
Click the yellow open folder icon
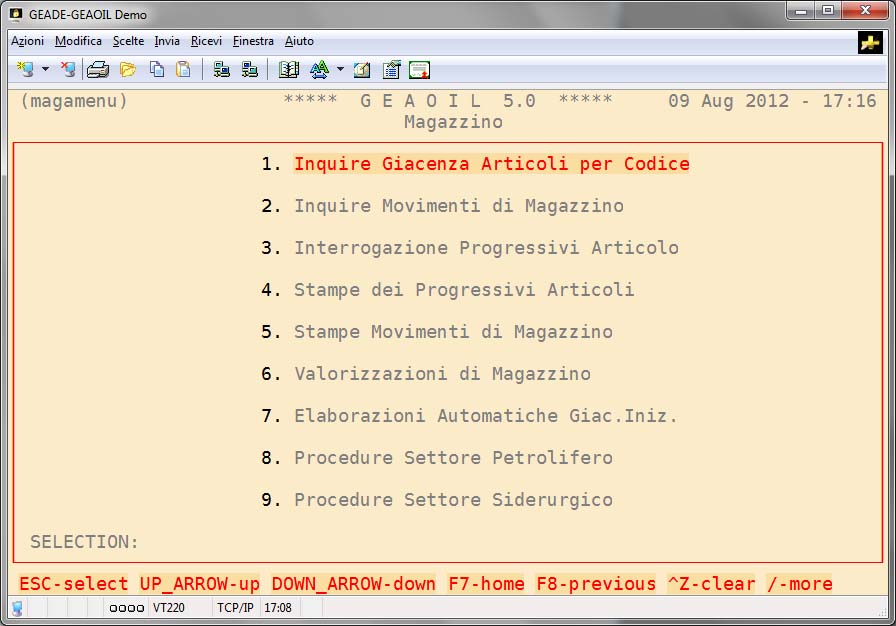127,69
